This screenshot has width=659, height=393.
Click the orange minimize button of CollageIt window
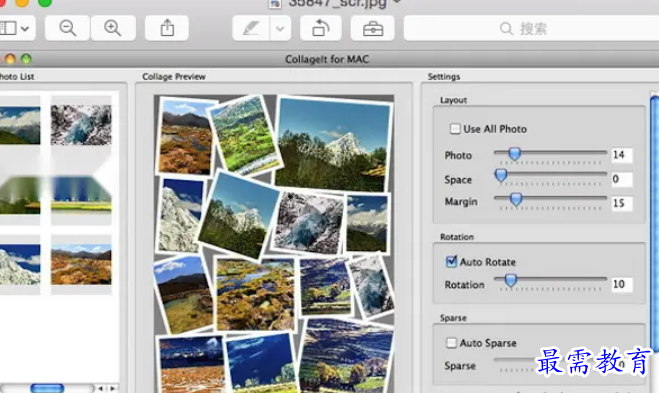click(10, 59)
